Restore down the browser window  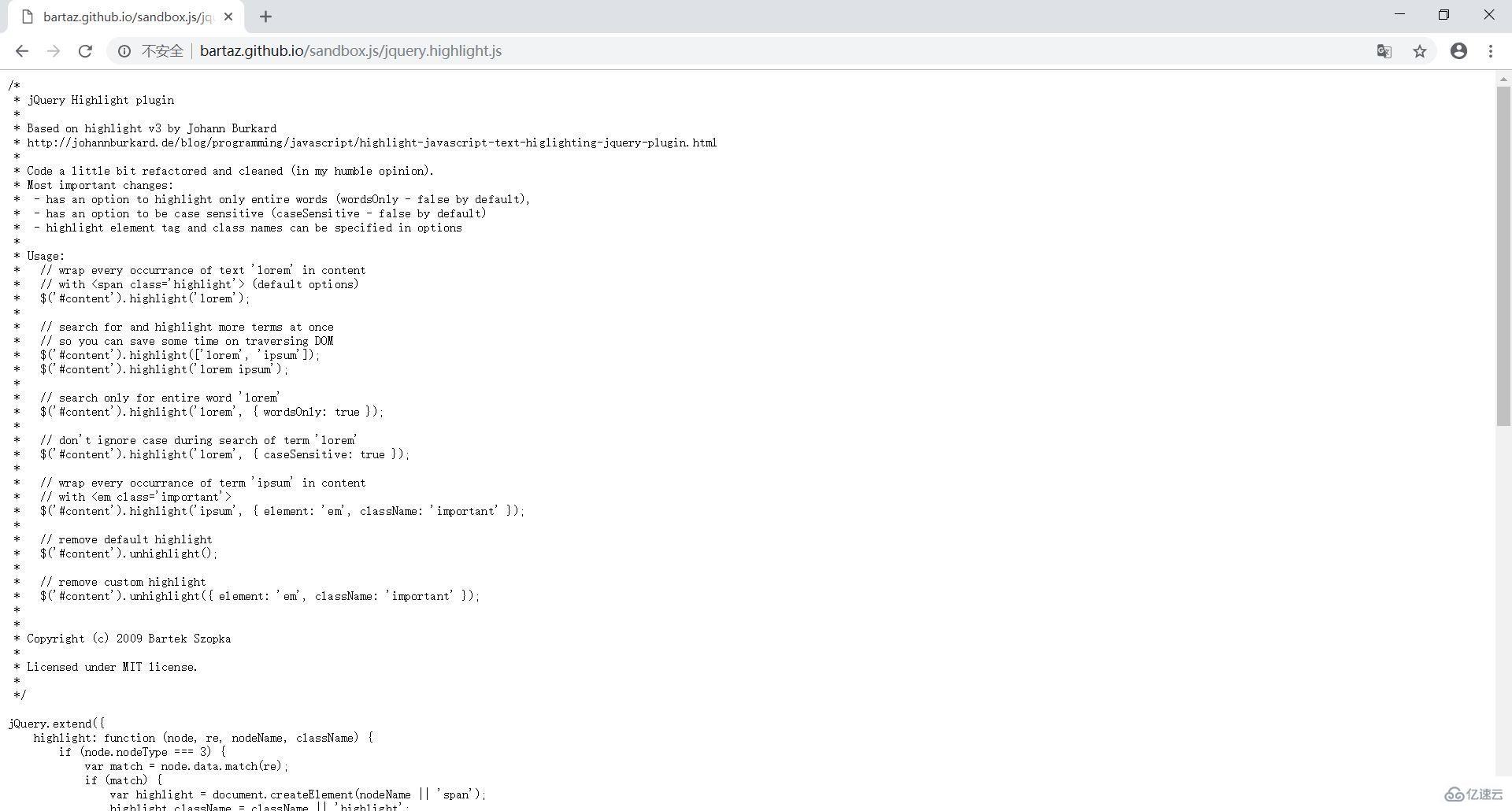[x=1443, y=14]
